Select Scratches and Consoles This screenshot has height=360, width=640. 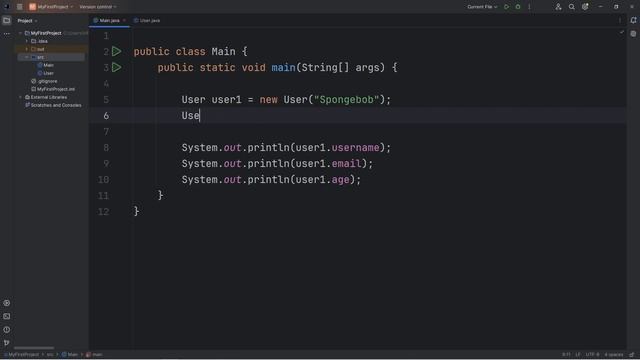[53, 105]
